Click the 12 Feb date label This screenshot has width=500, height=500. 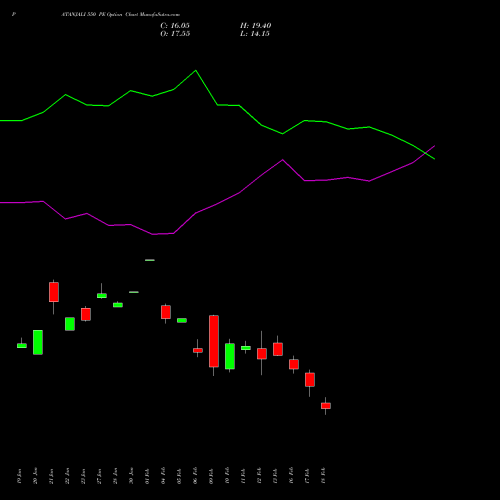(x=259, y=476)
